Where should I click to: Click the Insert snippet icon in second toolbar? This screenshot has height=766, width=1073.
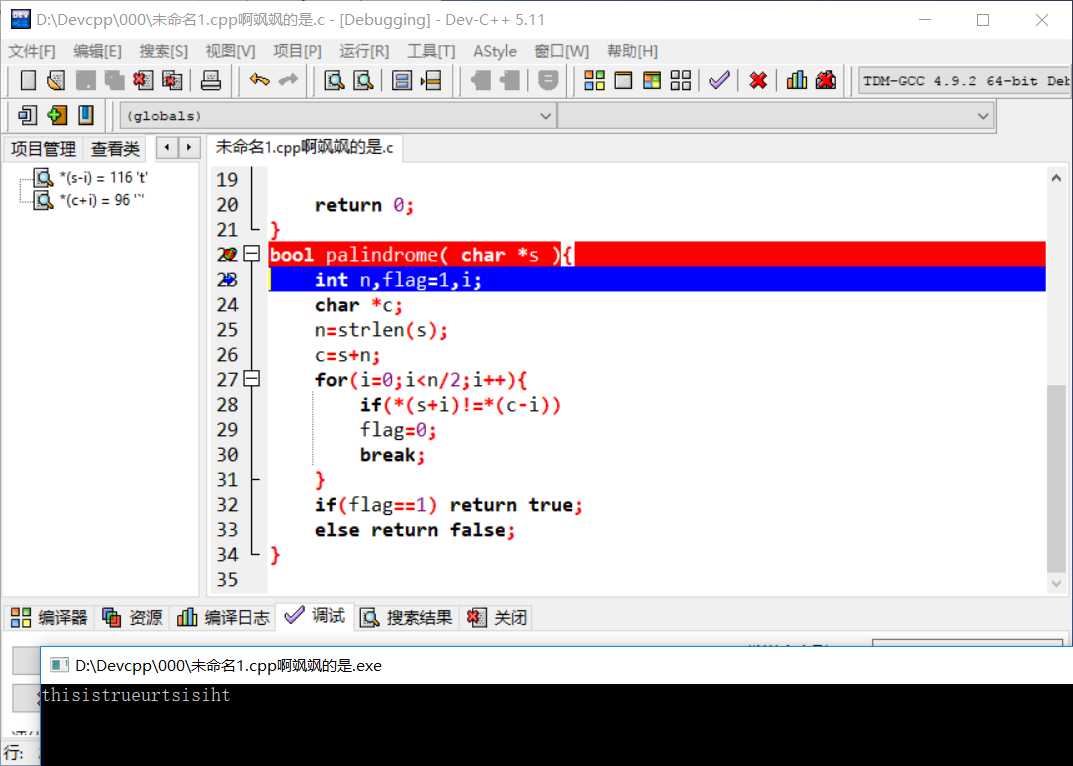pyautogui.click(x=27, y=115)
